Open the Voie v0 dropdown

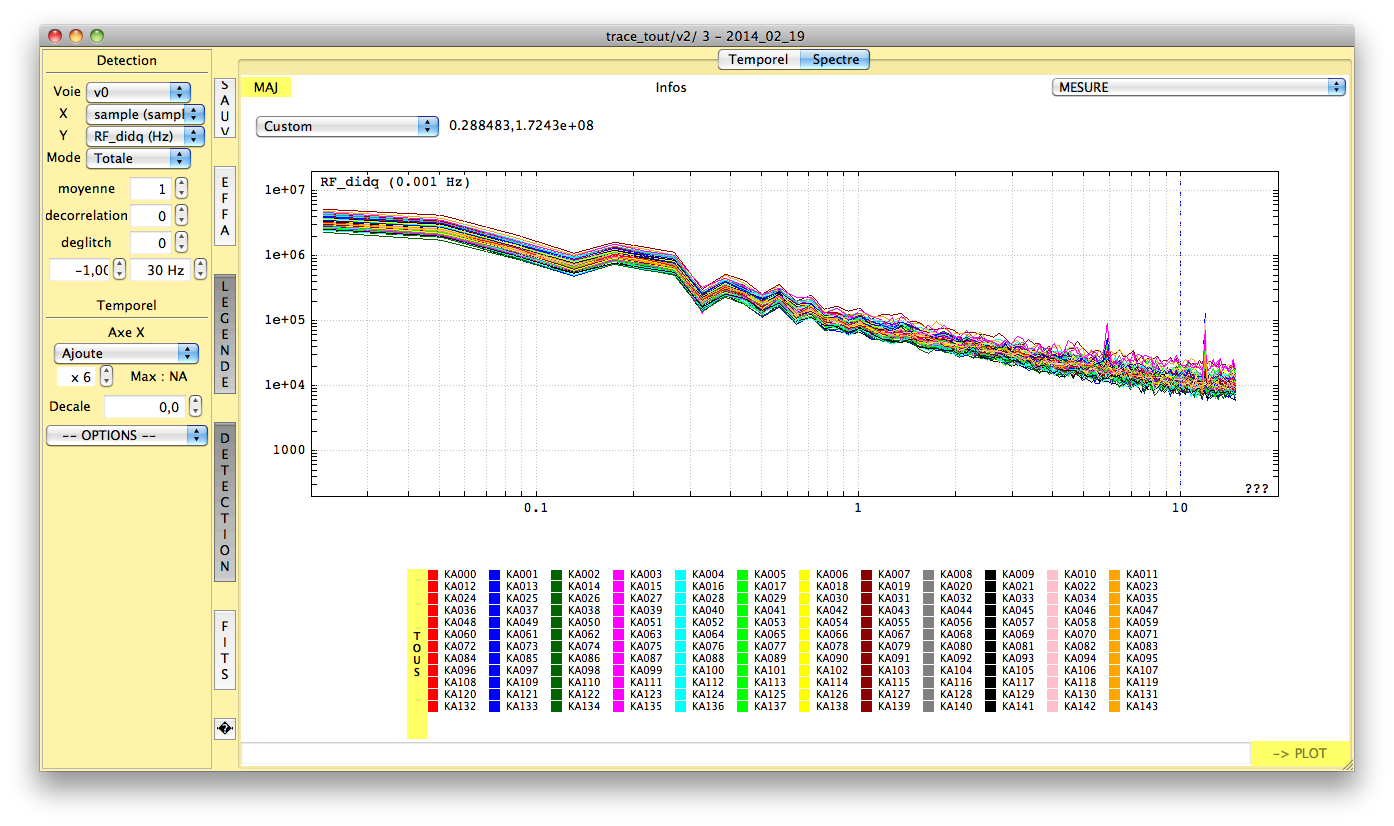point(138,92)
